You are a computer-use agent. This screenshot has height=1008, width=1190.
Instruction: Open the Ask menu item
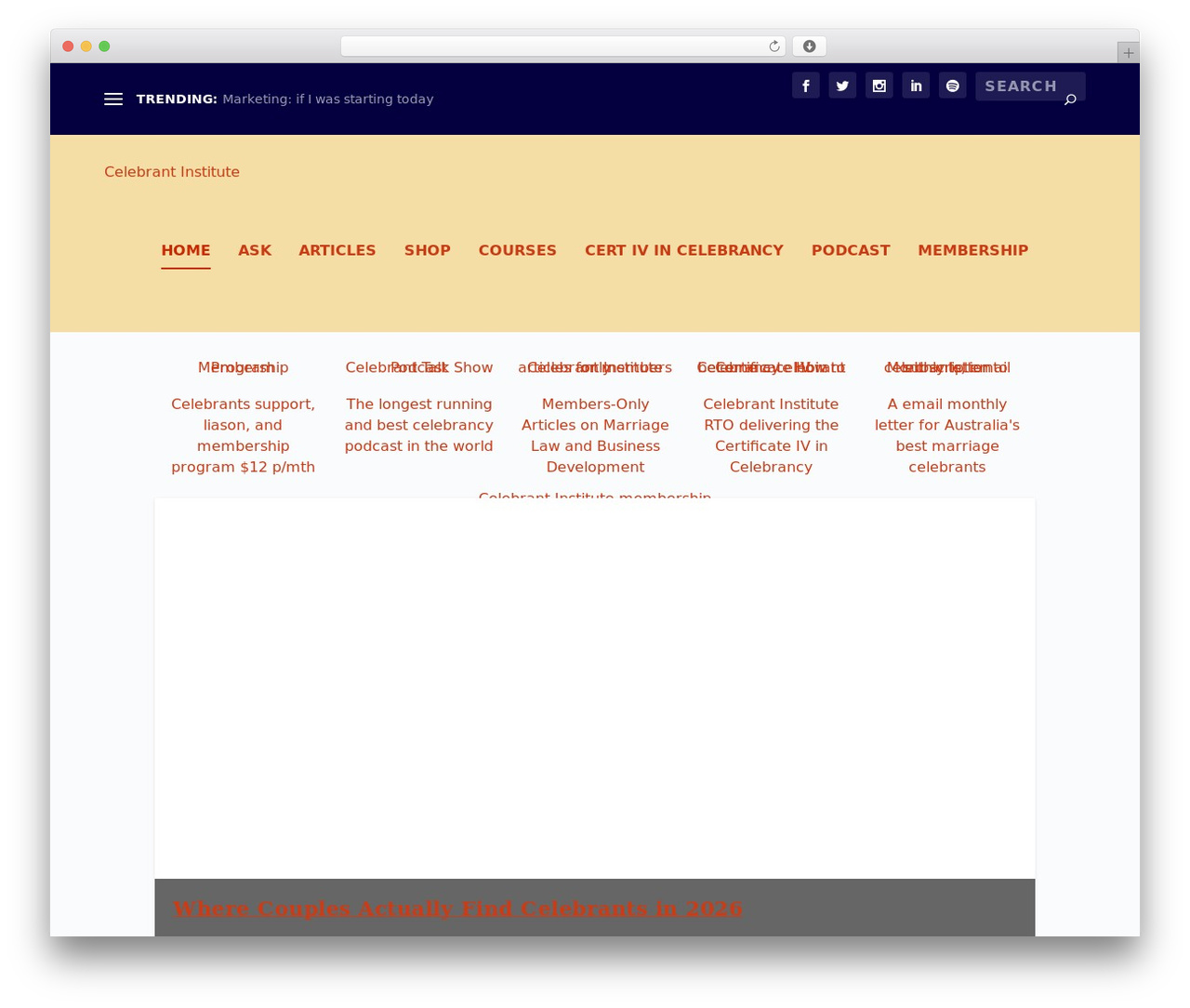tap(255, 250)
